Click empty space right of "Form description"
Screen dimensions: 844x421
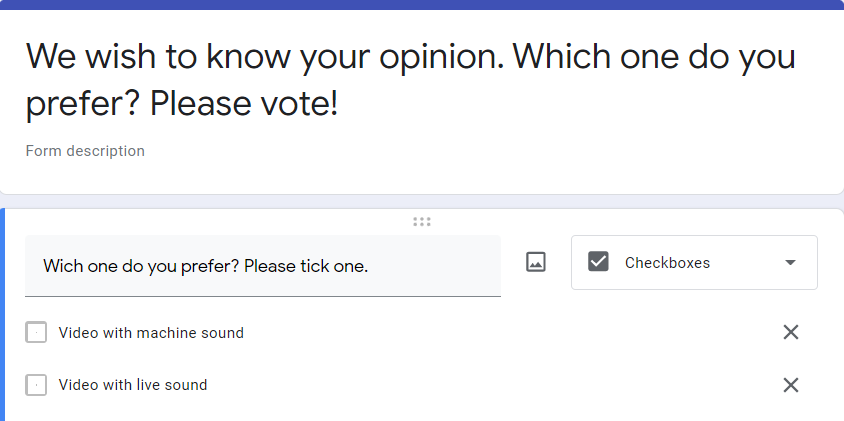tap(450, 151)
